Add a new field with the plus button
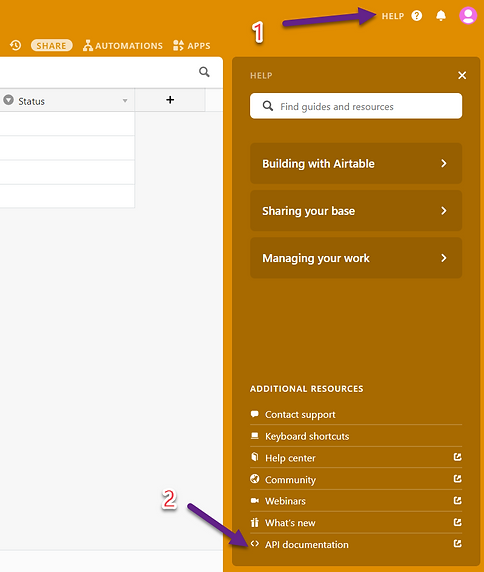This screenshot has height=572, width=484. pos(170,100)
